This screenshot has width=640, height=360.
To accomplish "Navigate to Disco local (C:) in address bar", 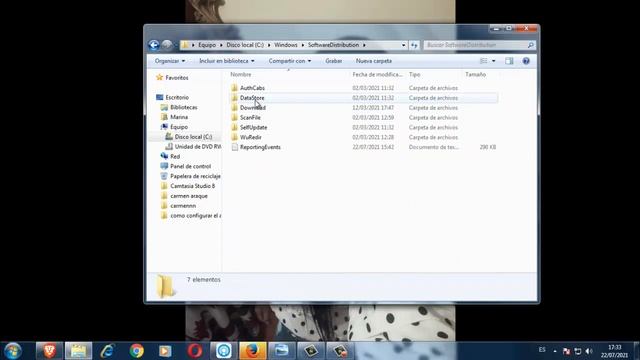I will [245, 45].
